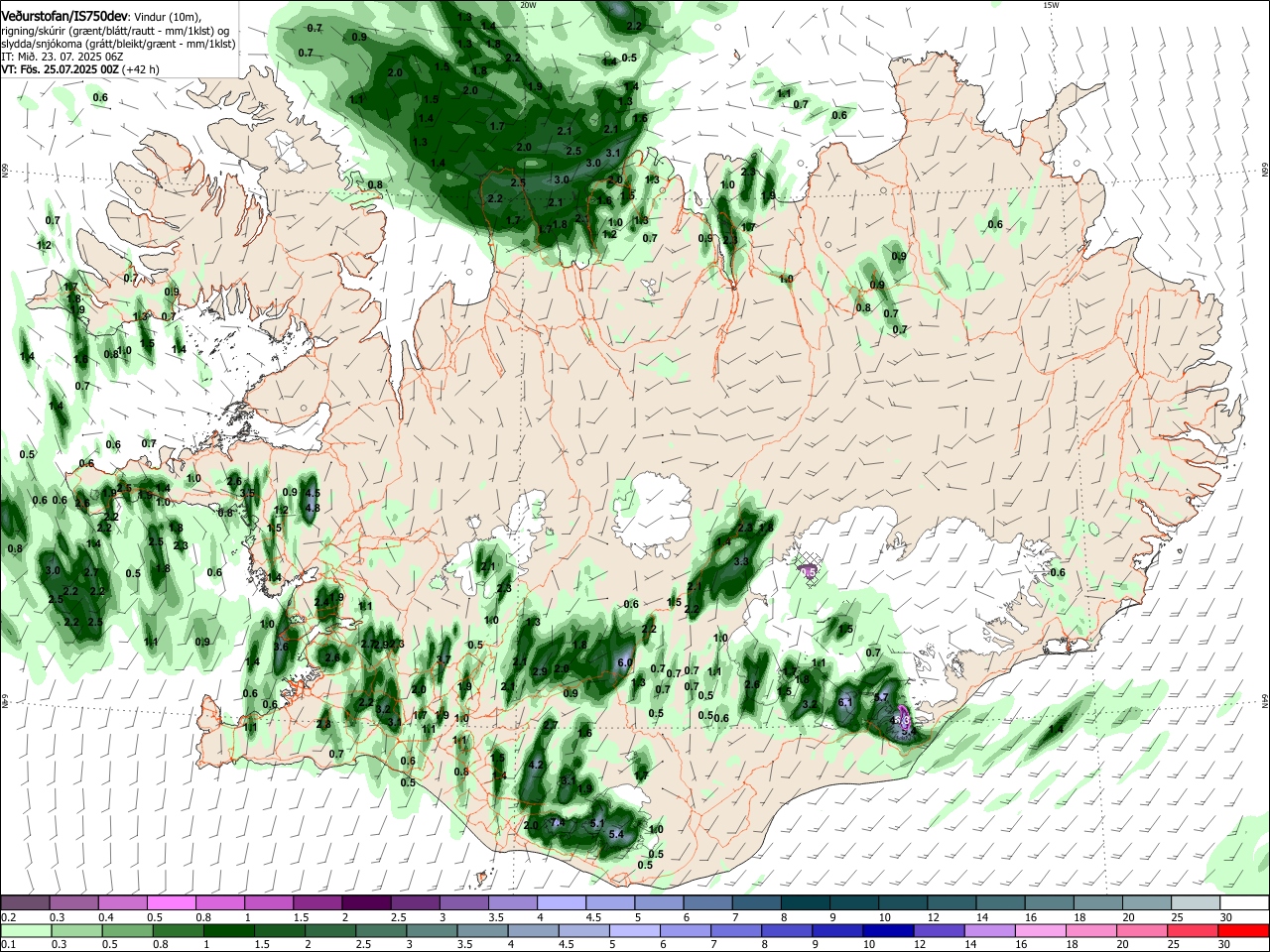Select the red rain swatch between 25 and 30
Screen dimensions: 1270x952
[x=1195, y=930]
